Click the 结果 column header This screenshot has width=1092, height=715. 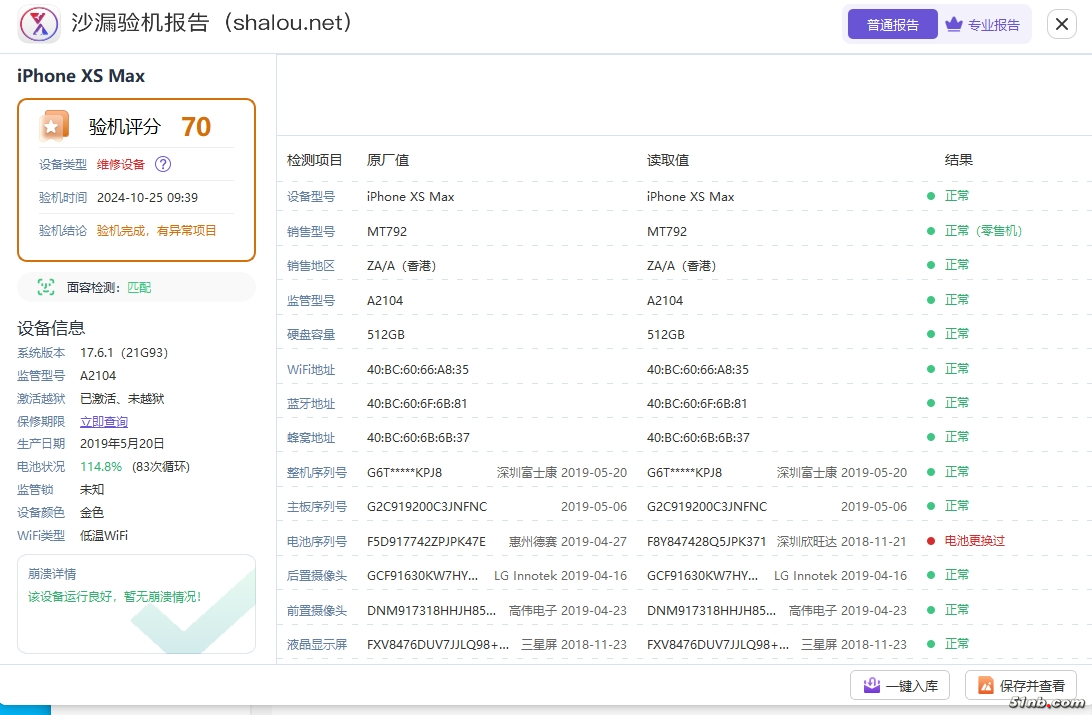click(x=958, y=160)
